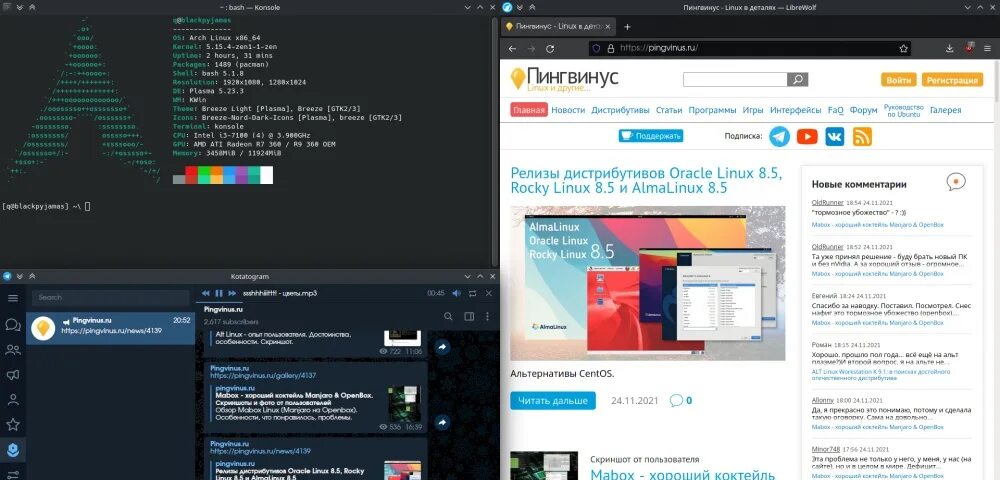Viewport: 1000px width, 480px height.
Task: Click the Войти login button
Action: click(899, 80)
